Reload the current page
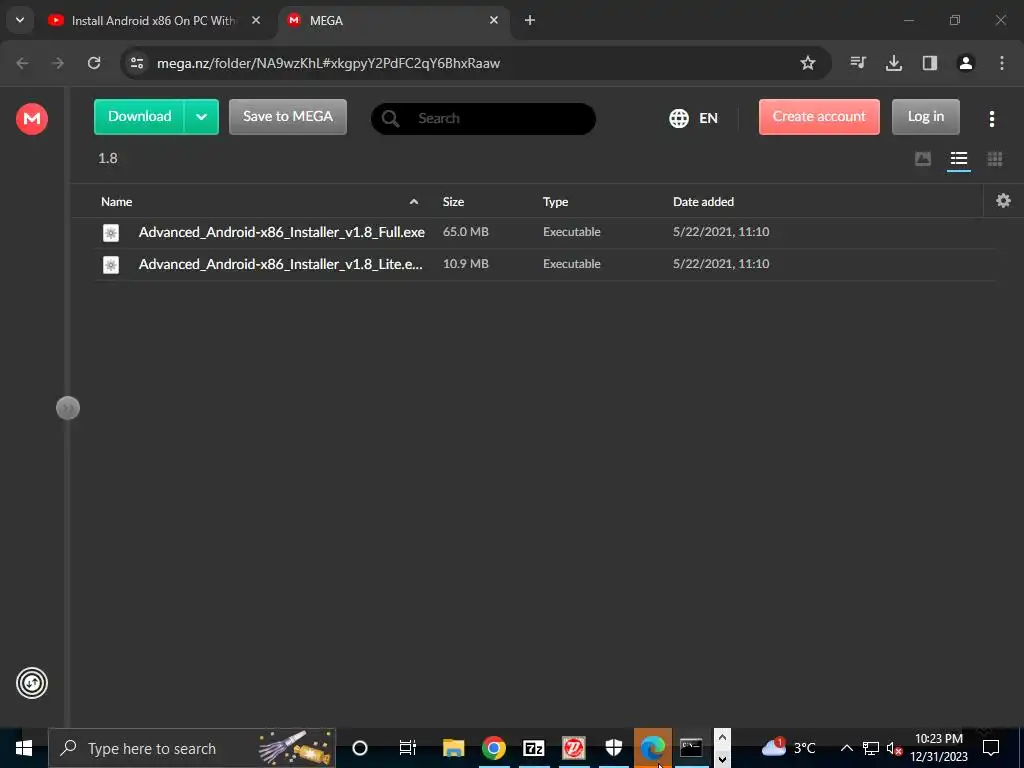Image resolution: width=1024 pixels, height=768 pixels. coord(94,63)
